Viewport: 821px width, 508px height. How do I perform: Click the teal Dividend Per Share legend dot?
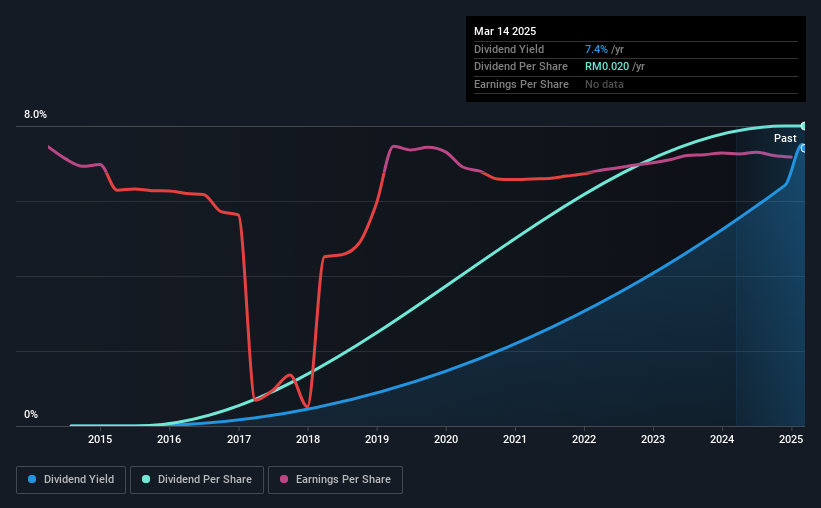pos(146,479)
